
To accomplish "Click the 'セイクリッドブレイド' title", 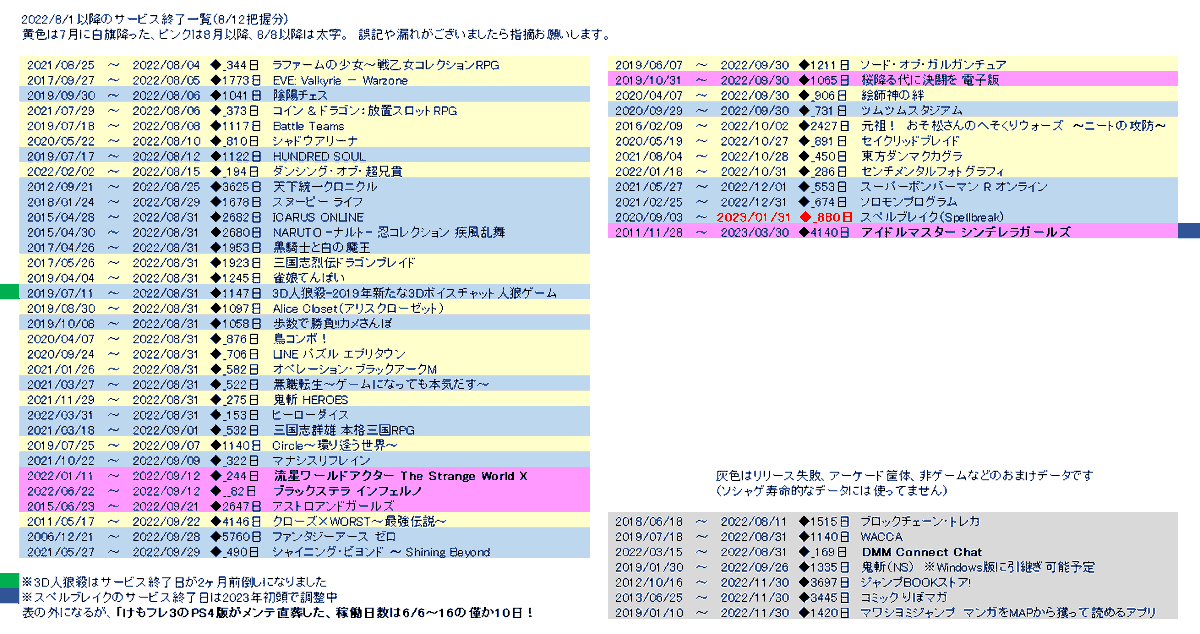I will 910,141.
